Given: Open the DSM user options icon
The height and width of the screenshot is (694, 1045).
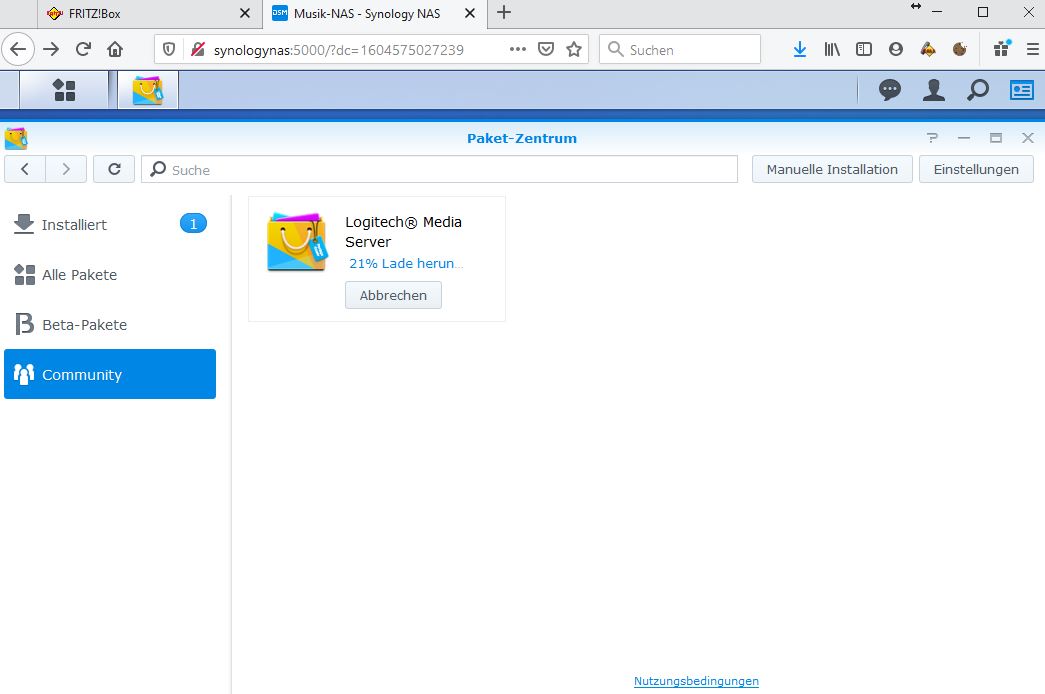Looking at the screenshot, I should [x=934, y=90].
